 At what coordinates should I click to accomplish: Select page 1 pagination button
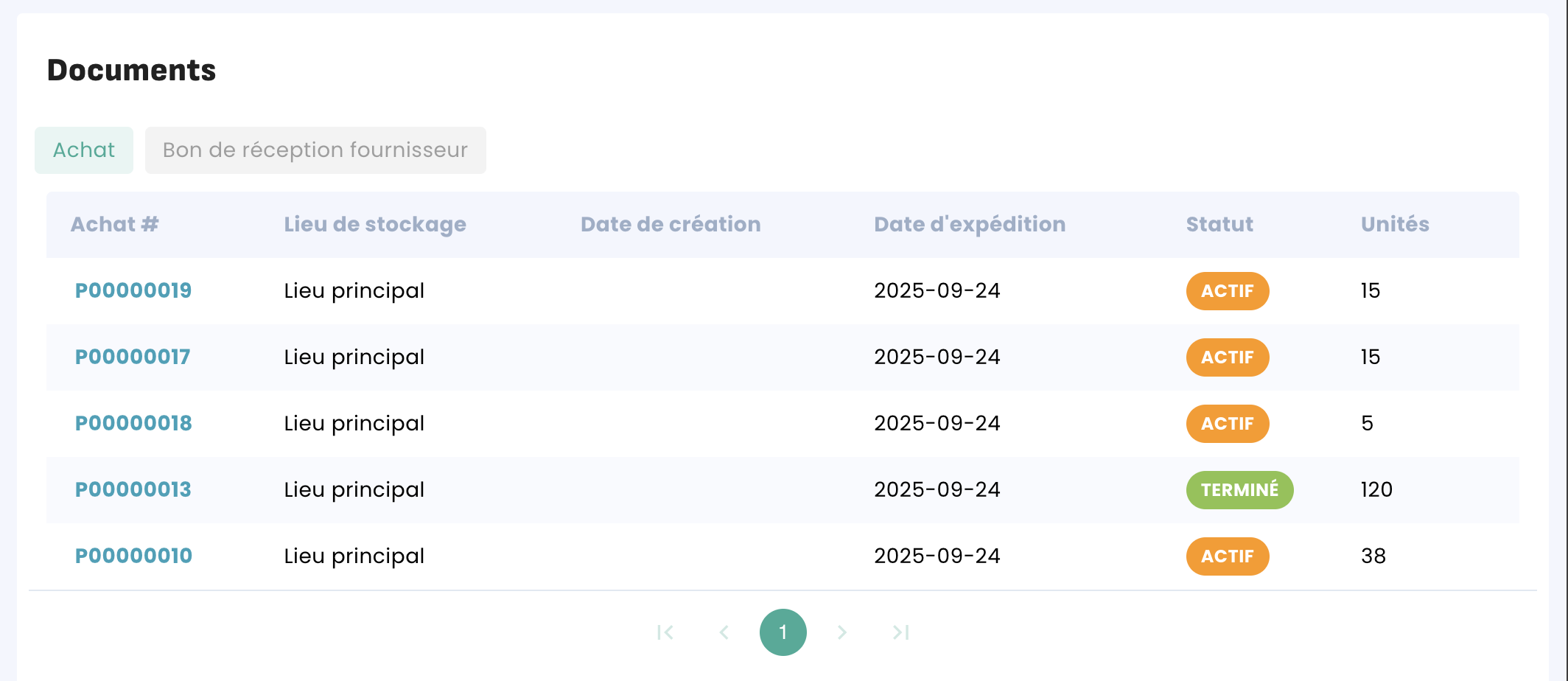(x=783, y=632)
